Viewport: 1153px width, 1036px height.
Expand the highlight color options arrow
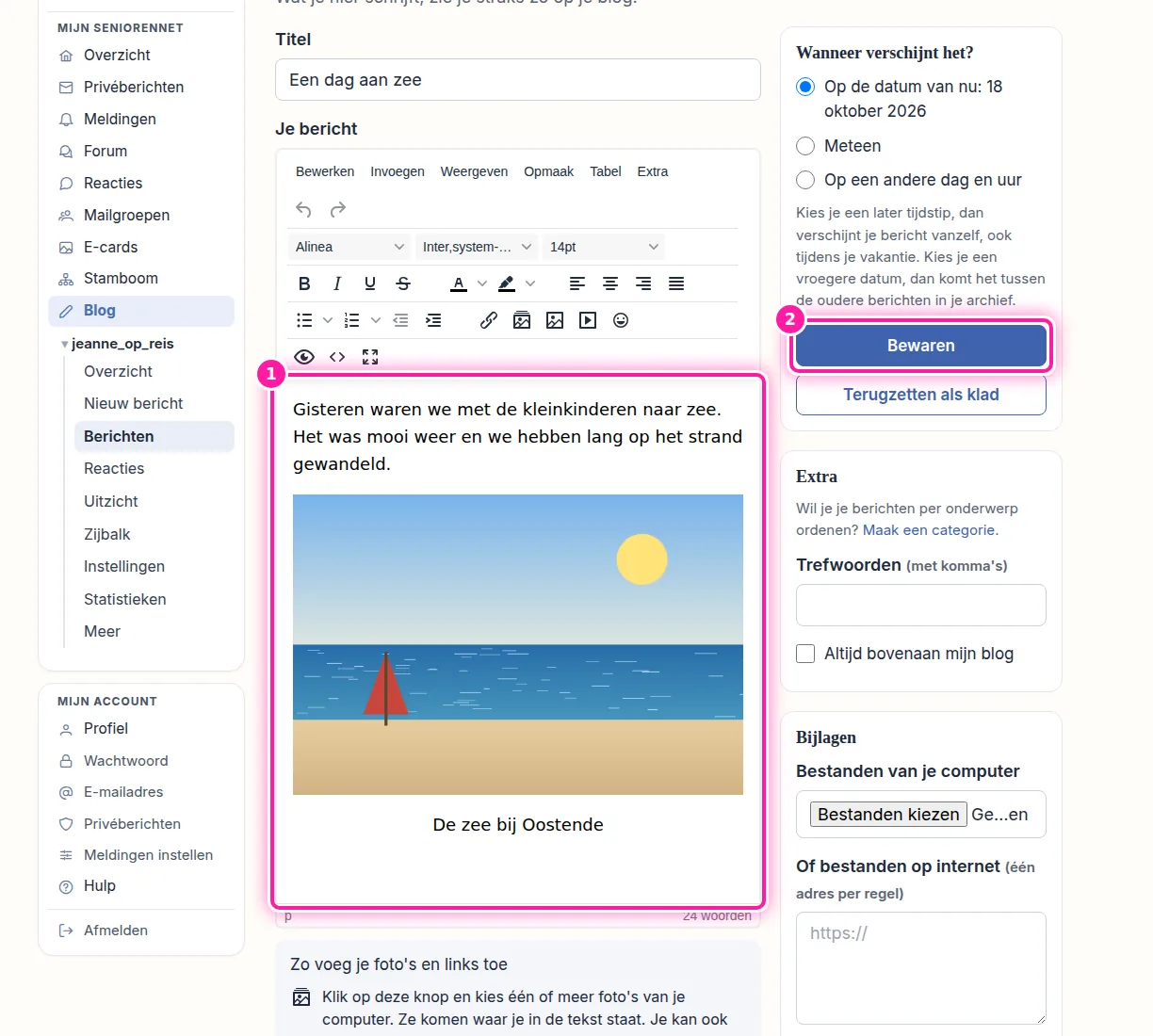pos(530,283)
